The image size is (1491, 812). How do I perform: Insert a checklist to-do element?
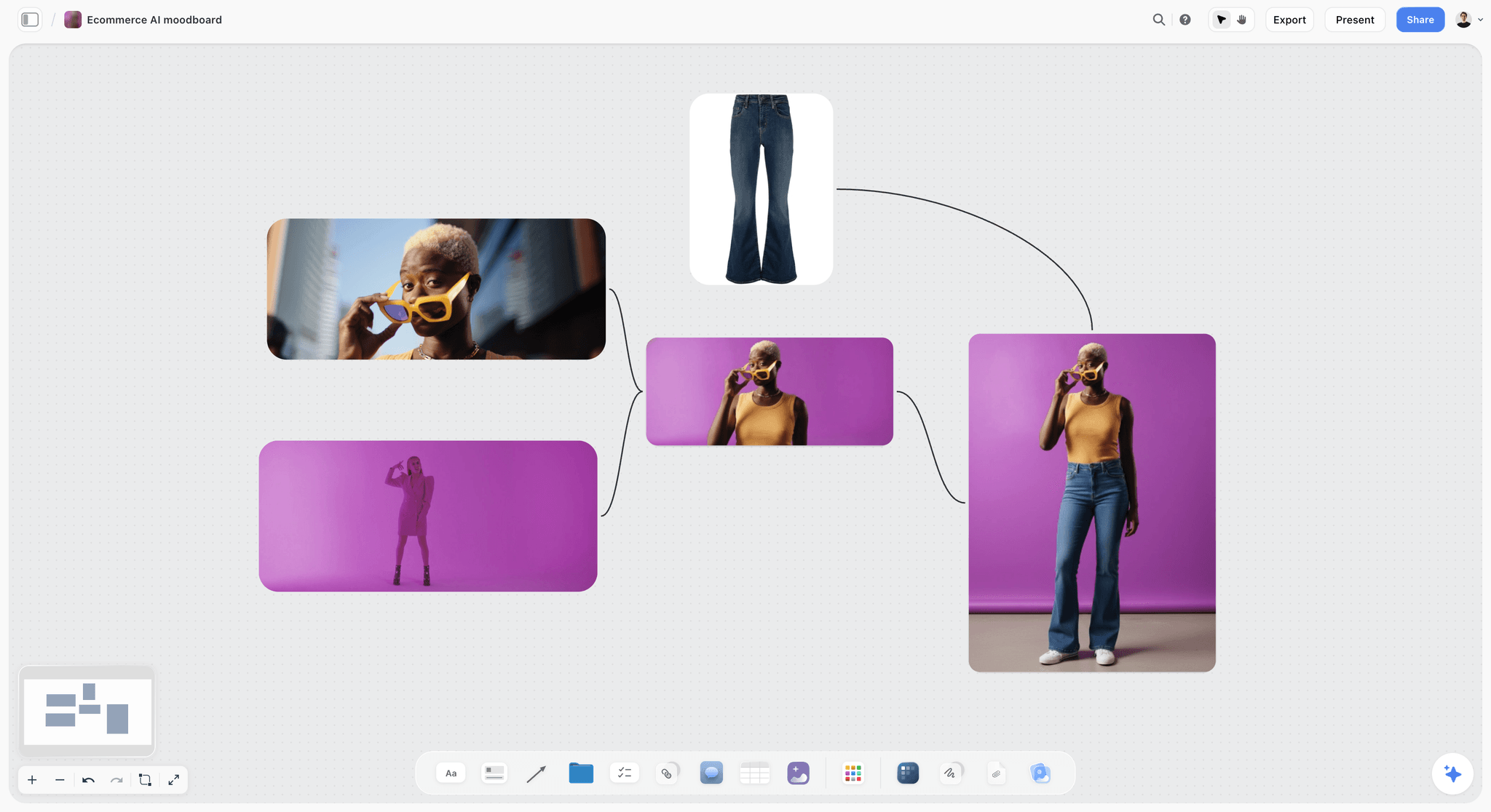pos(624,773)
